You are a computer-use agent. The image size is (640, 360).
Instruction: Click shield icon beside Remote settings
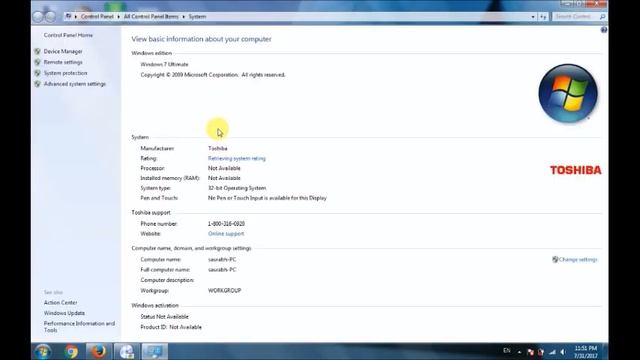point(38,62)
